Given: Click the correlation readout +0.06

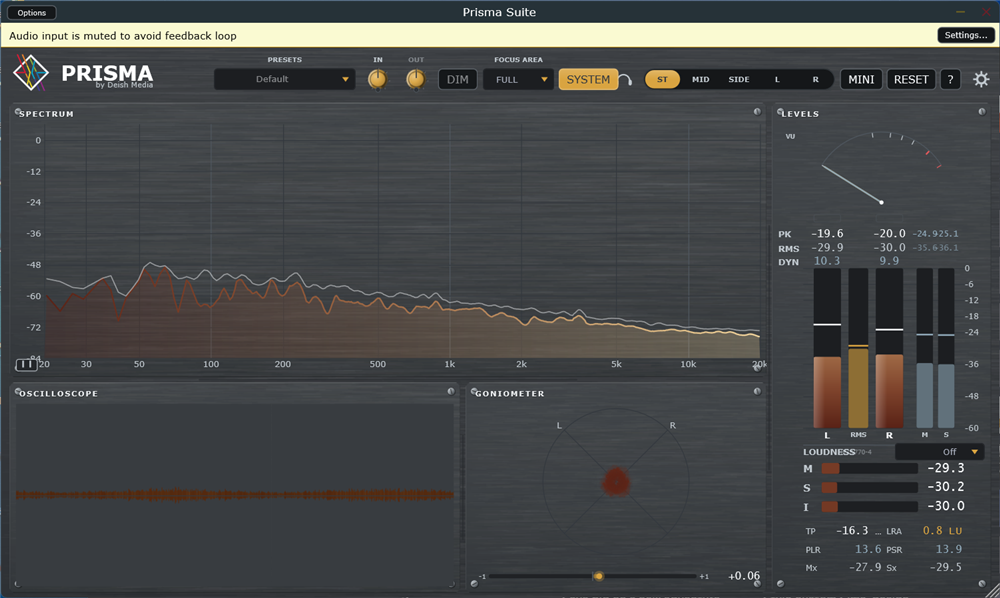Looking at the screenshot, I should [744, 576].
